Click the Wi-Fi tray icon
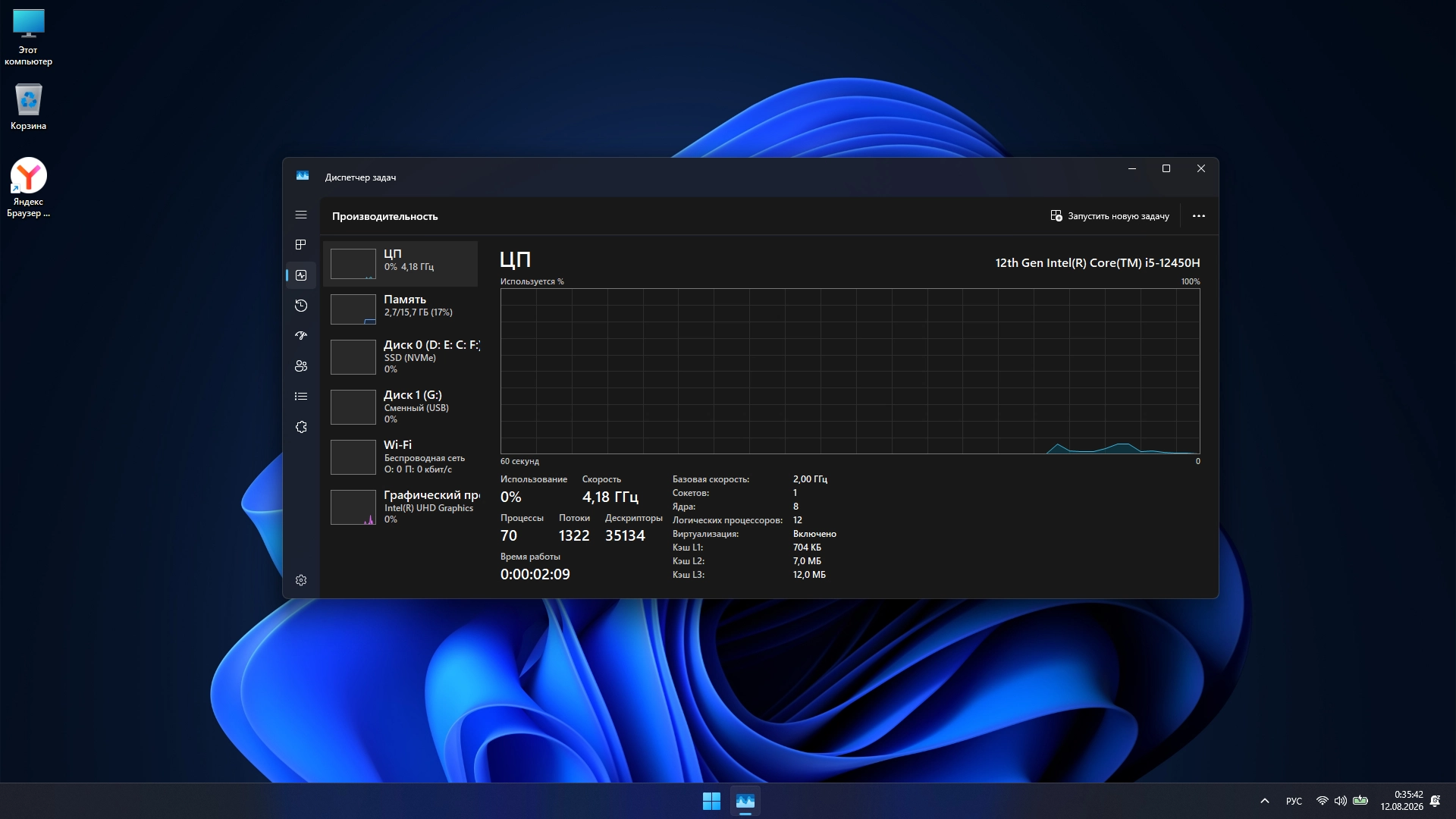 click(x=1322, y=801)
